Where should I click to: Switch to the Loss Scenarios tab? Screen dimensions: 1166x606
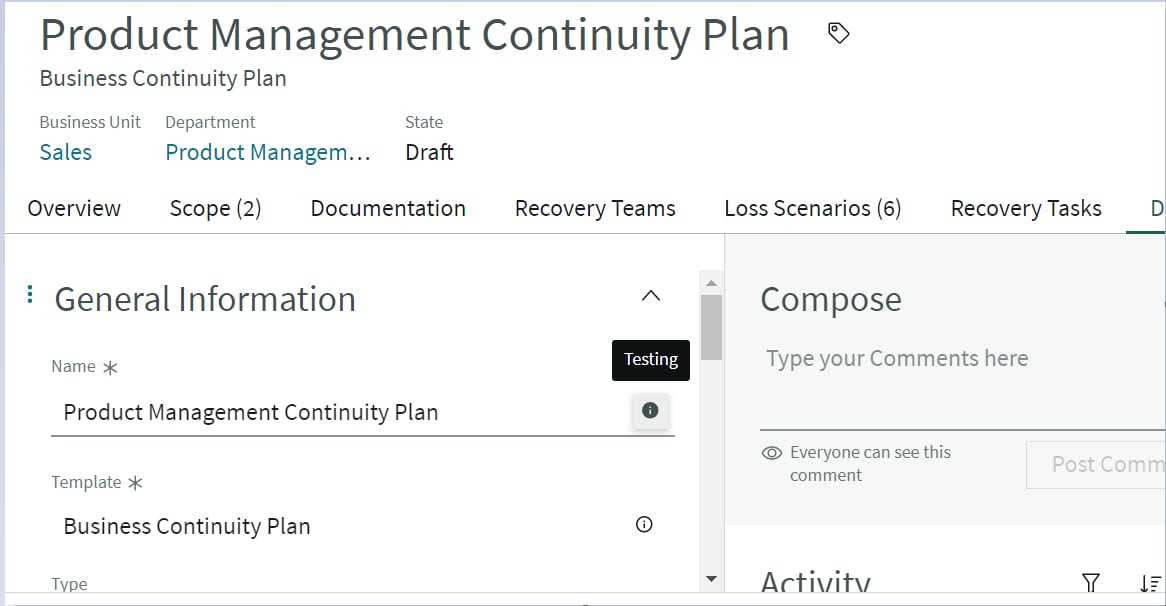812,208
